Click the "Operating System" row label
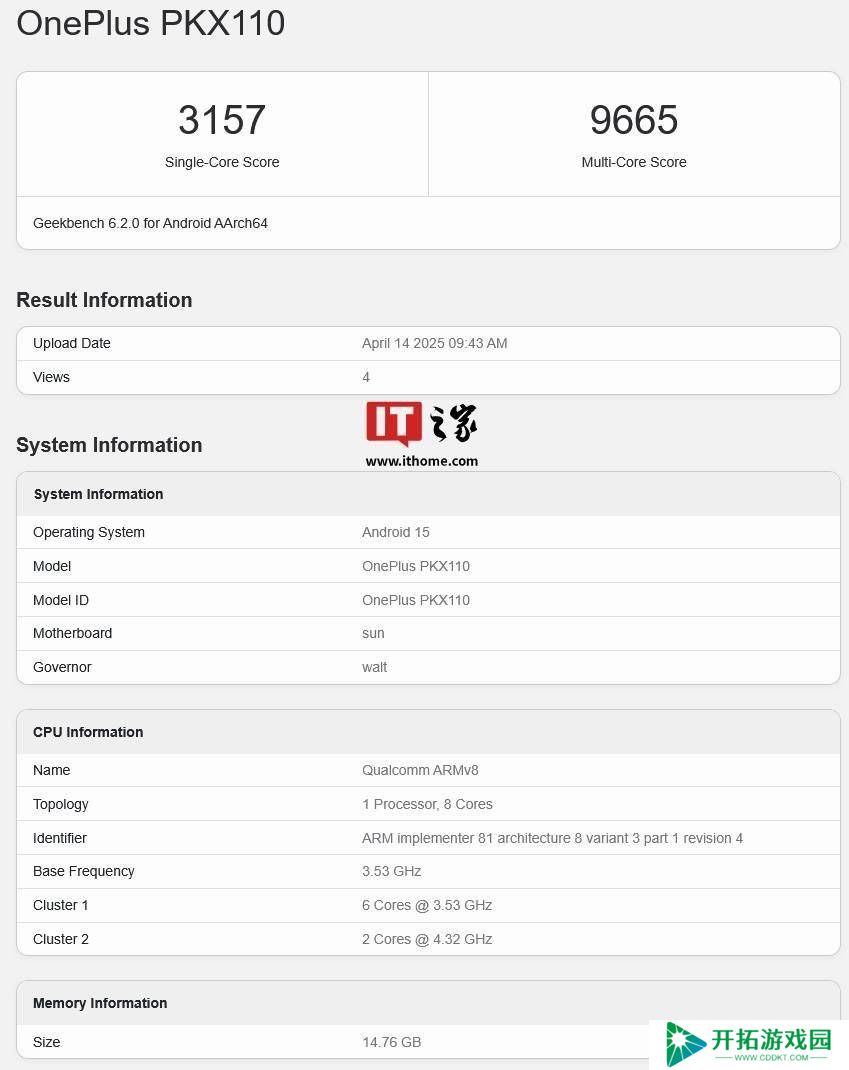The width and height of the screenshot is (849, 1070). tap(89, 532)
